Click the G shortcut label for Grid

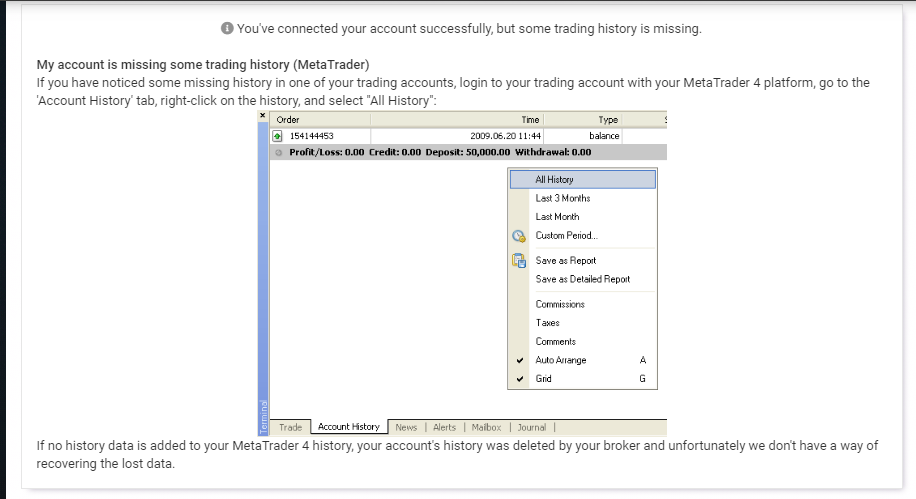(x=643, y=379)
